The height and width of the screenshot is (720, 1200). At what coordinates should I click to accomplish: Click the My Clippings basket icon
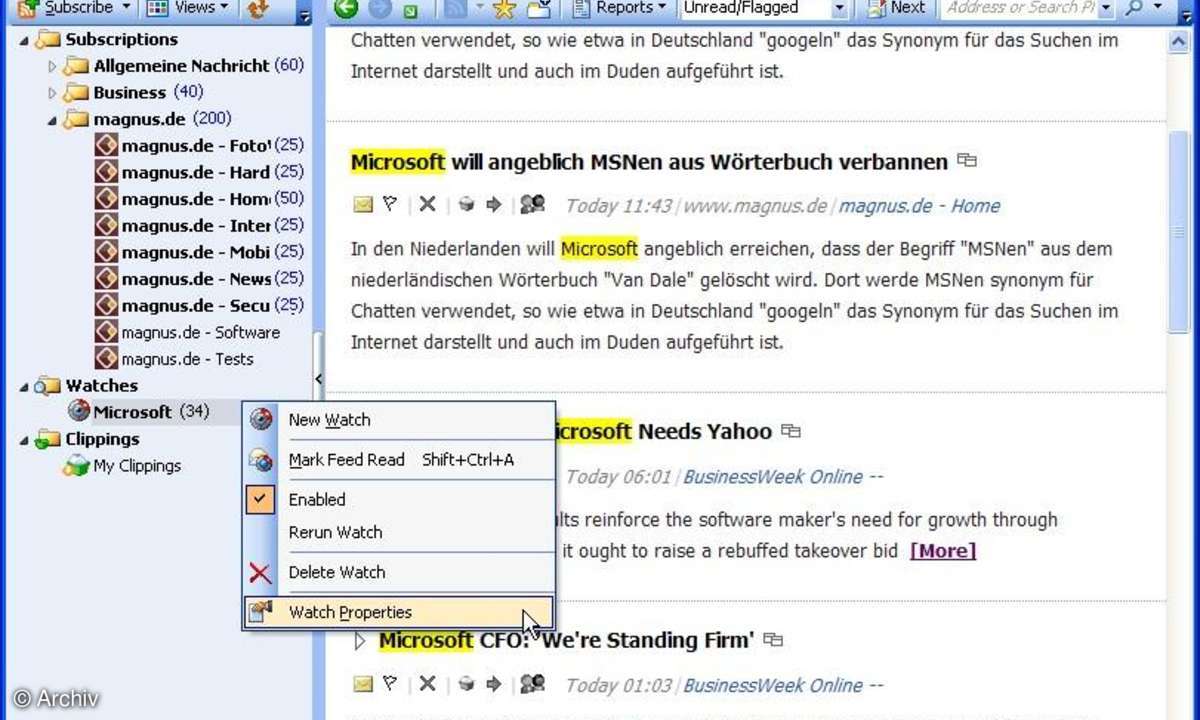pos(76,466)
